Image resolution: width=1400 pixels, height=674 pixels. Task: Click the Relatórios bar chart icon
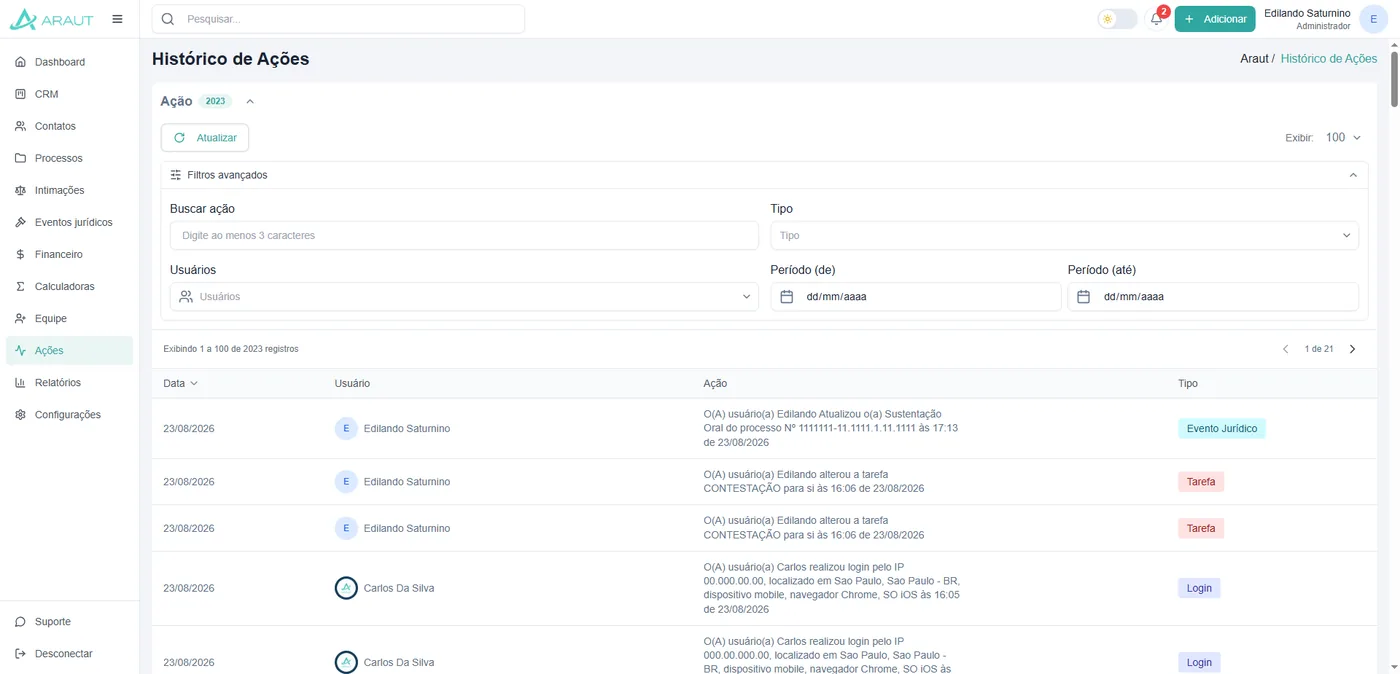point(20,382)
